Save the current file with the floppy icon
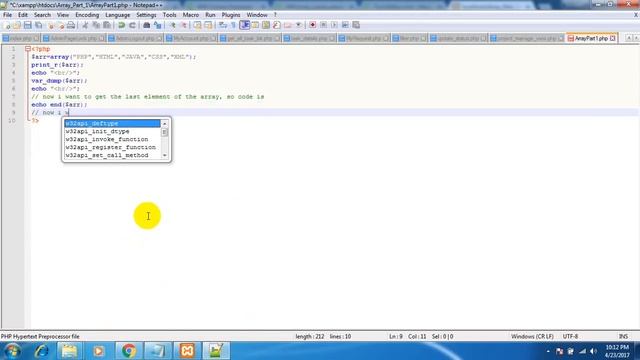 click(x=28, y=25)
